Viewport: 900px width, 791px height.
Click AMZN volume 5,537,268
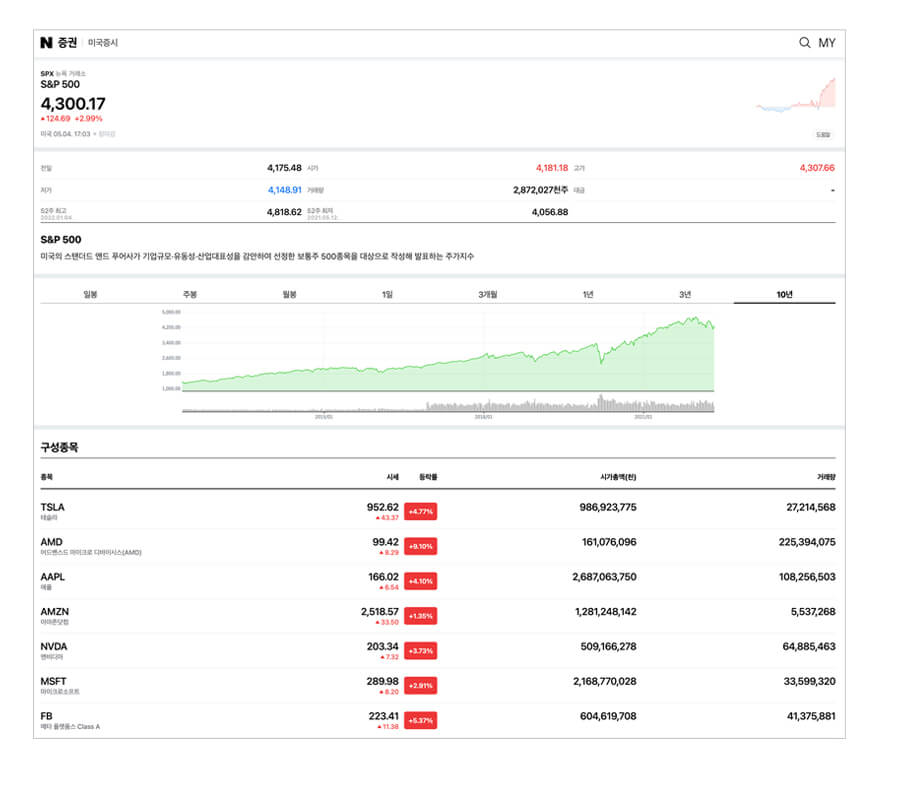click(x=813, y=612)
